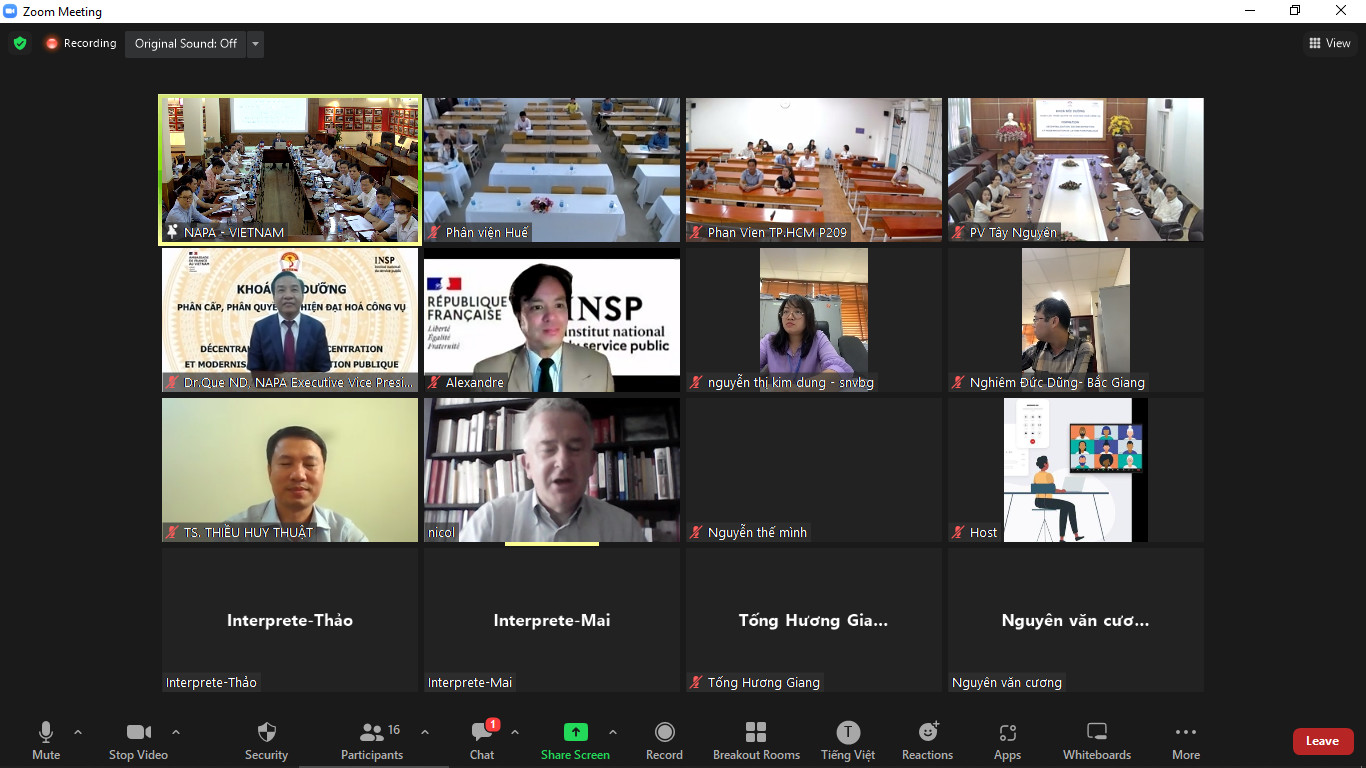The height and width of the screenshot is (768, 1366).
Task: Select nguyễn thị kim dung - snvbg tile
Action: [814, 320]
